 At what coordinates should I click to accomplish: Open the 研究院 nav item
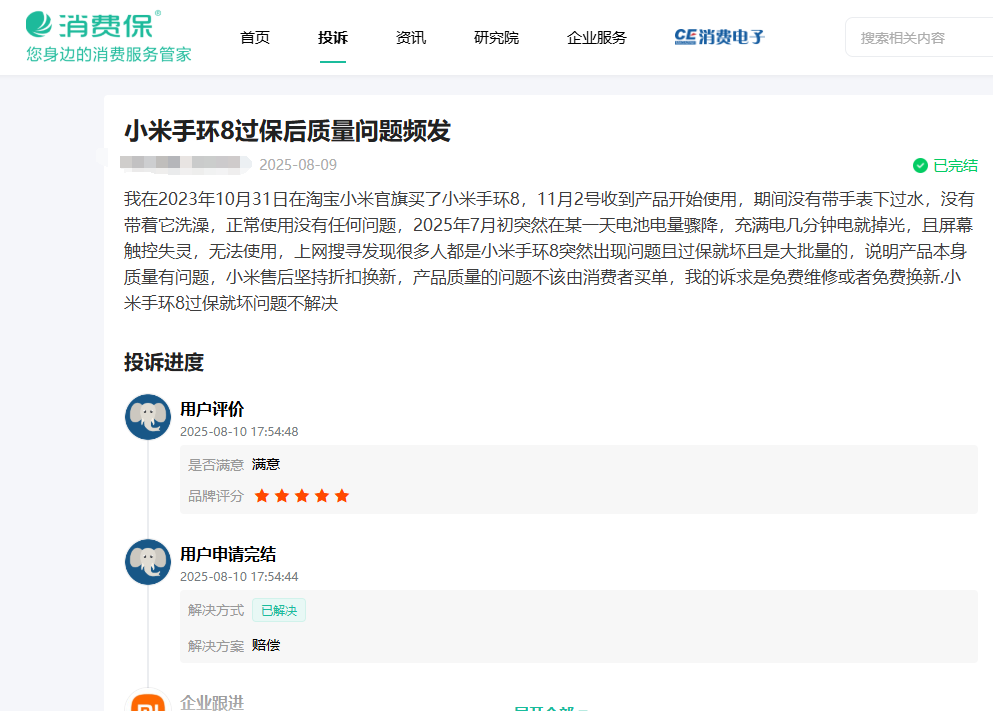click(496, 38)
